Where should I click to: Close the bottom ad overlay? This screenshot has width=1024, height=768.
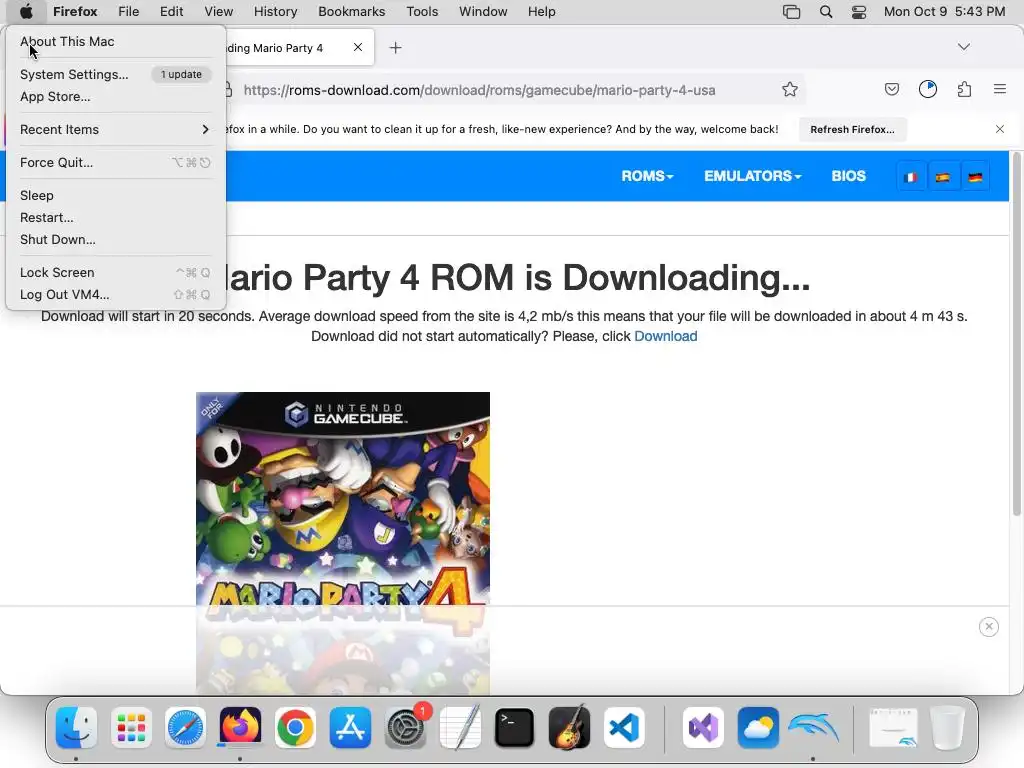point(989,627)
